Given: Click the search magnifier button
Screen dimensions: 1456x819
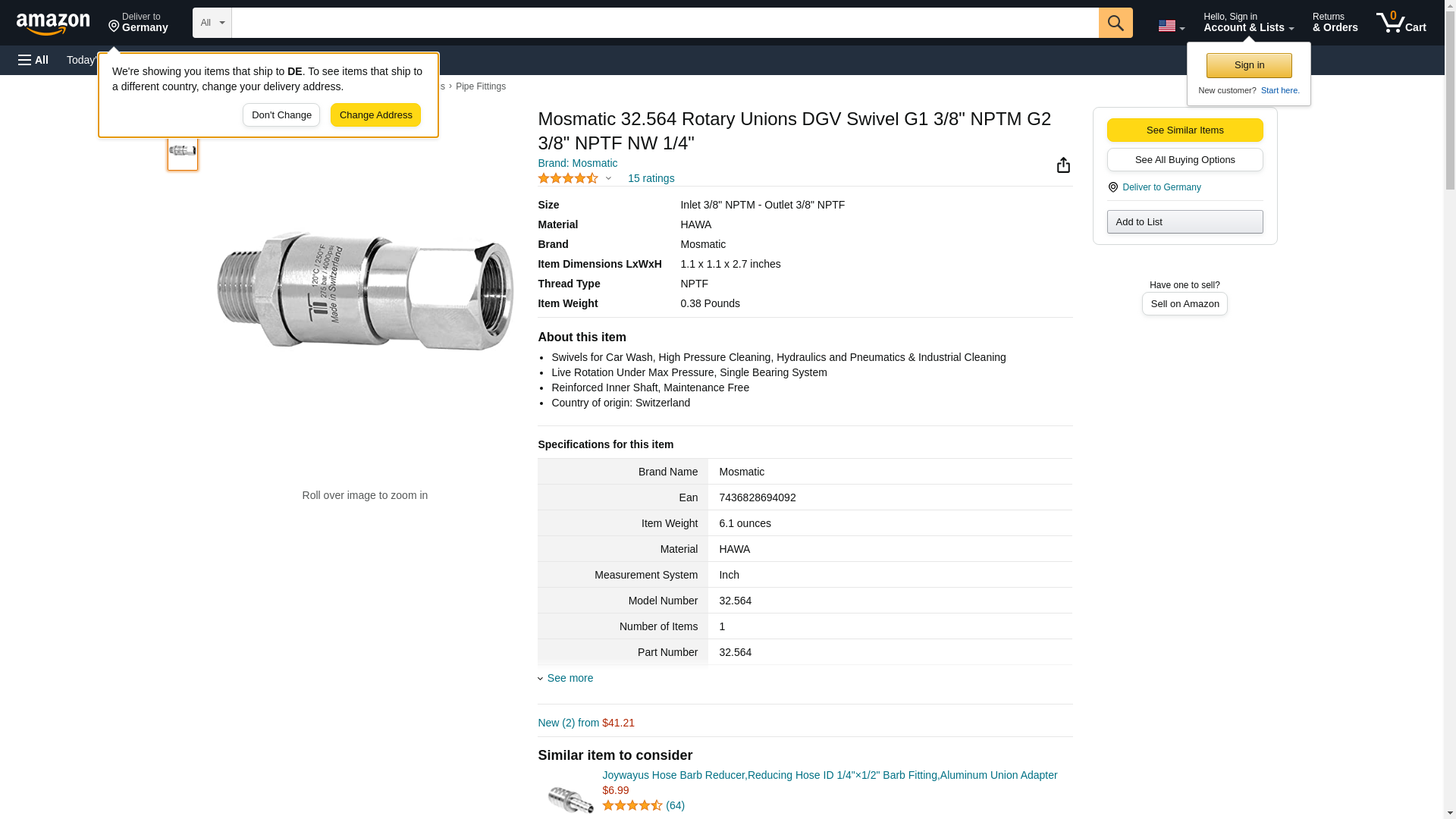Looking at the screenshot, I should tap(1115, 23).
